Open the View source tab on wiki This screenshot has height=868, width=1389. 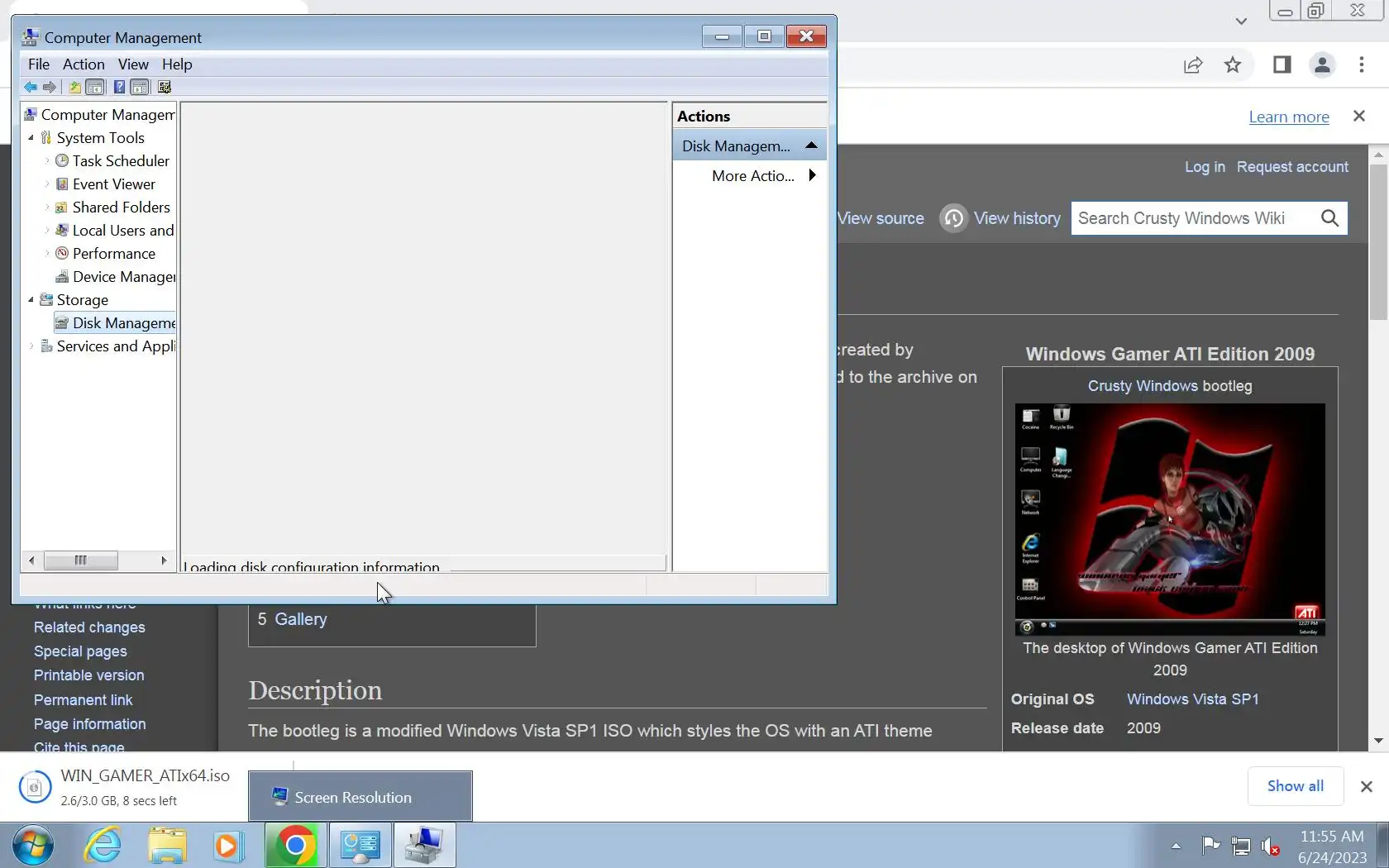881,218
